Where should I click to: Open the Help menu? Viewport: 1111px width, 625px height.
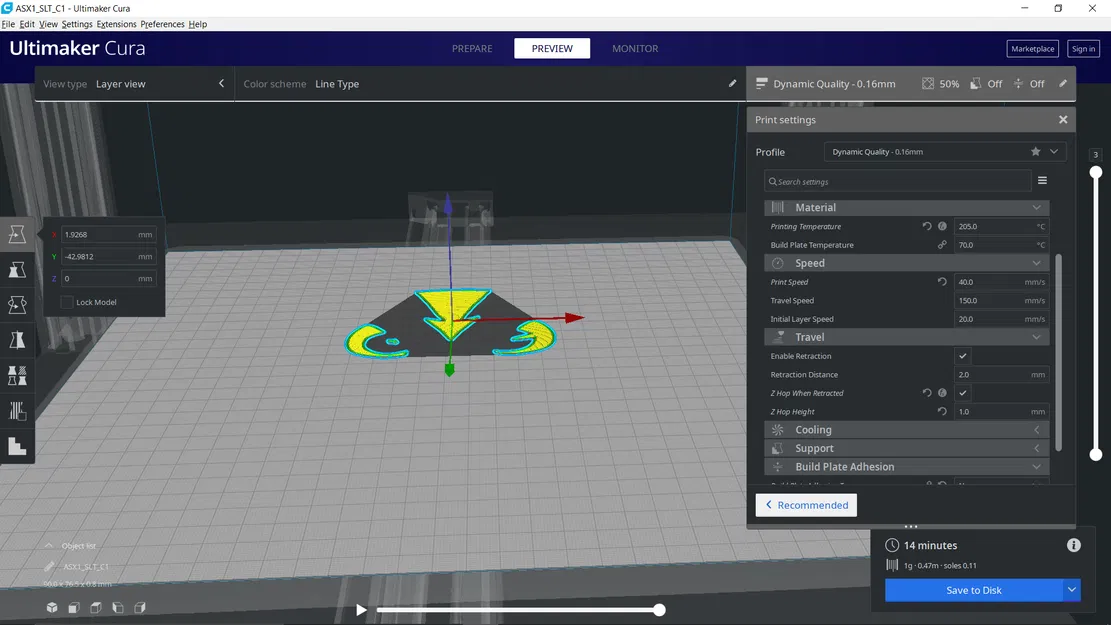tap(198, 24)
